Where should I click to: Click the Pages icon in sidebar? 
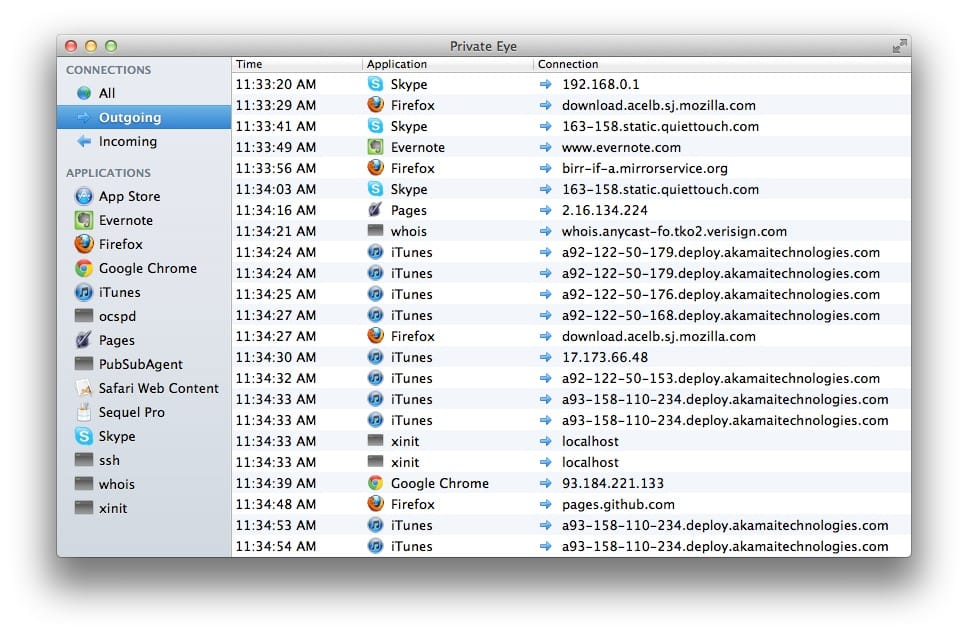(83, 340)
